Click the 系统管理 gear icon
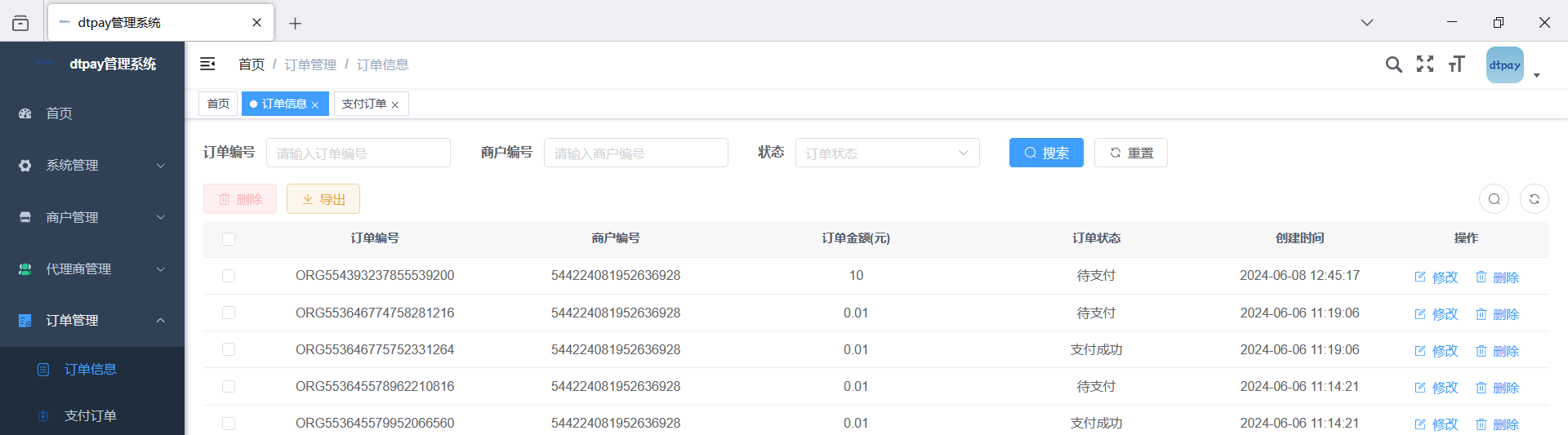This screenshot has width=1568, height=435. pyautogui.click(x=25, y=165)
